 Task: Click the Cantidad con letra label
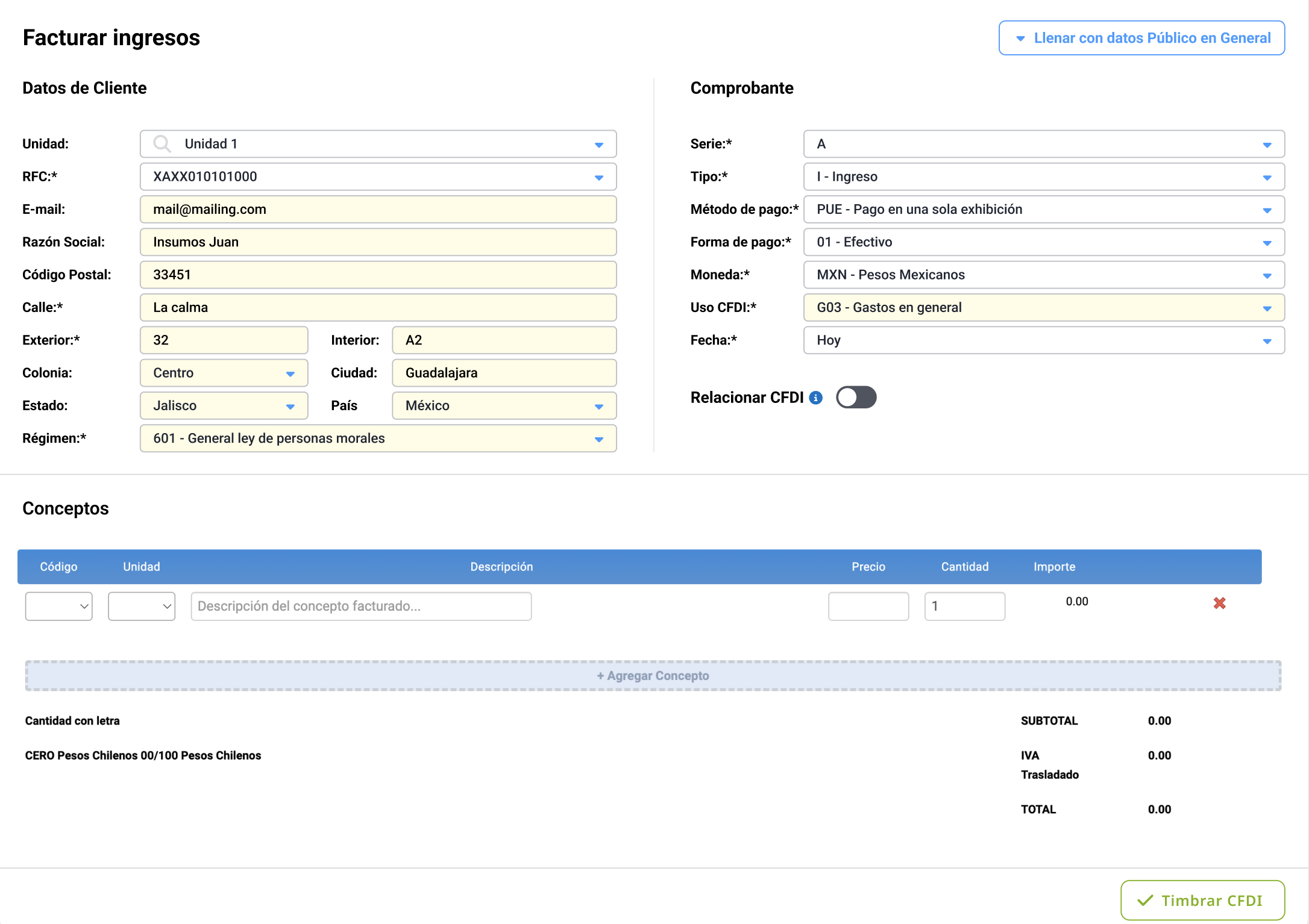(x=72, y=721)
